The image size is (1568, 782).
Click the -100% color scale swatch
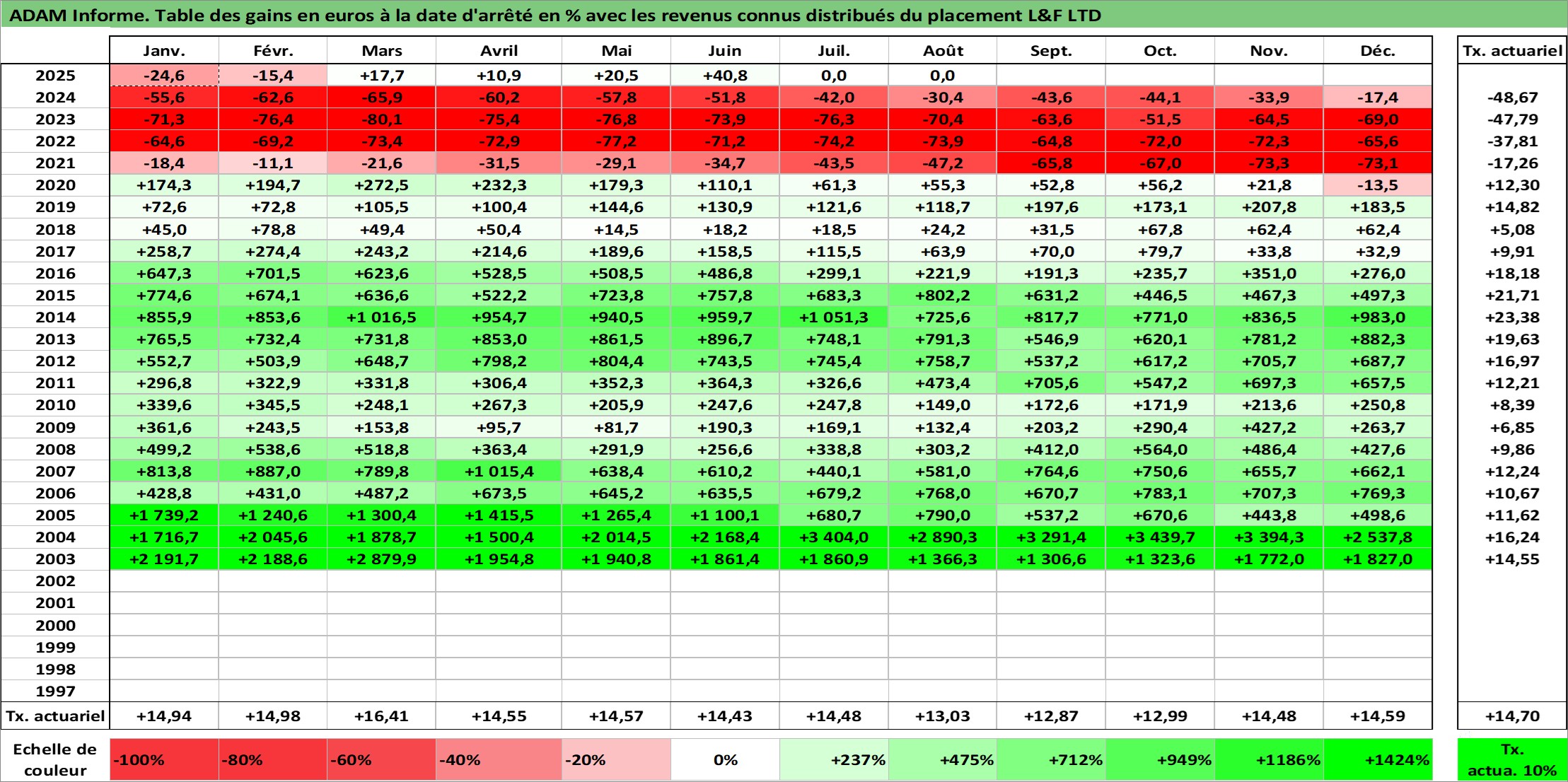(164, 759)
